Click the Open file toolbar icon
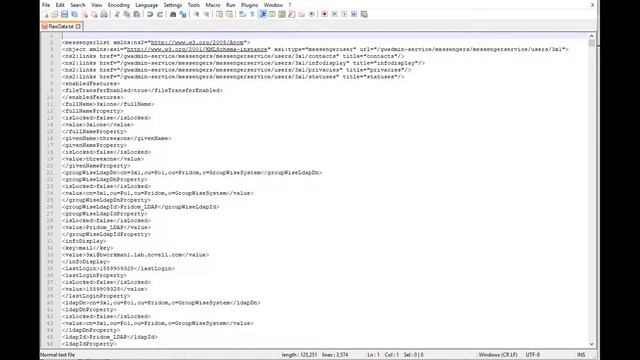The image size is (640, 360). click(55, 14)
